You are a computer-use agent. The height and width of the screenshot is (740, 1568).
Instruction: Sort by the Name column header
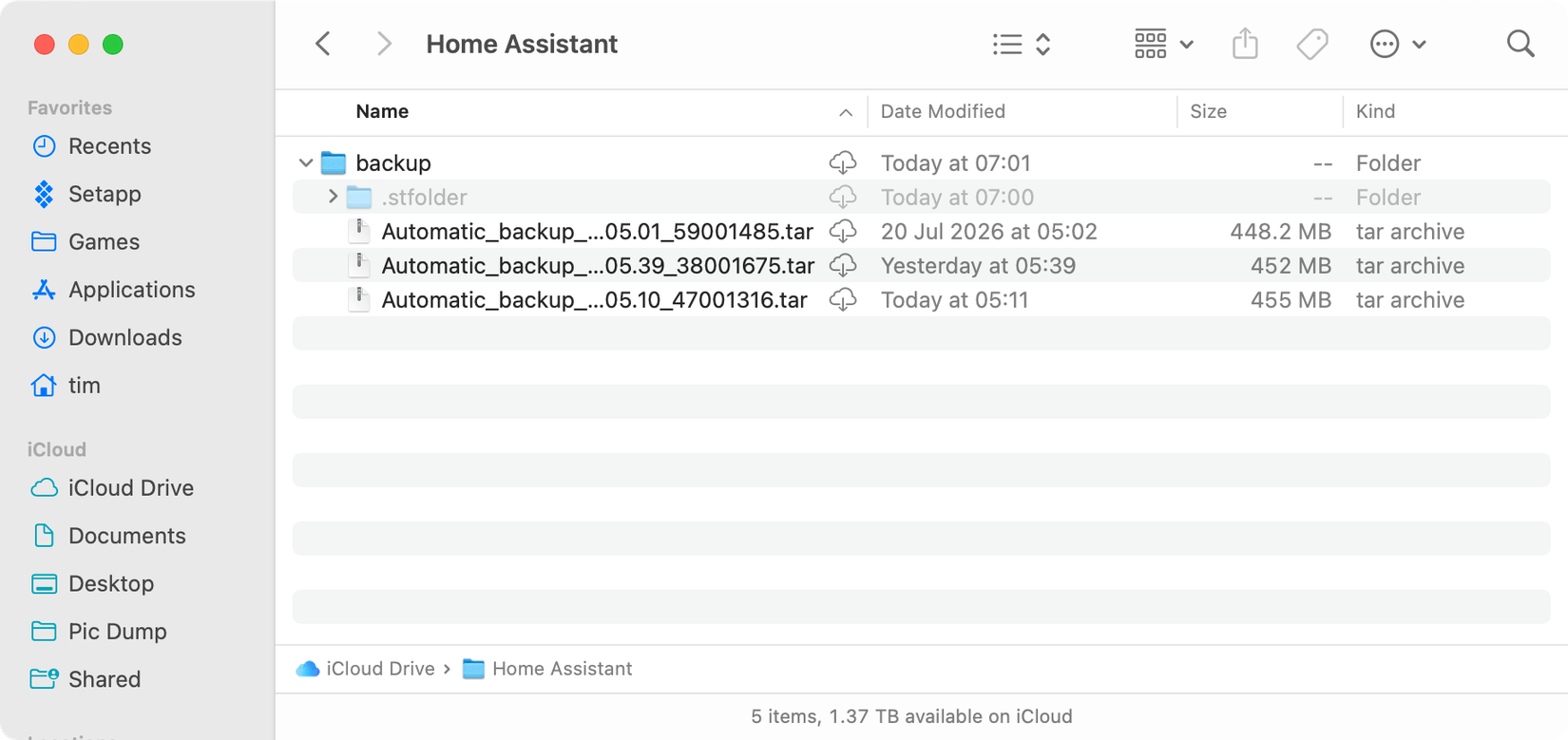click(x=382, y=111)
